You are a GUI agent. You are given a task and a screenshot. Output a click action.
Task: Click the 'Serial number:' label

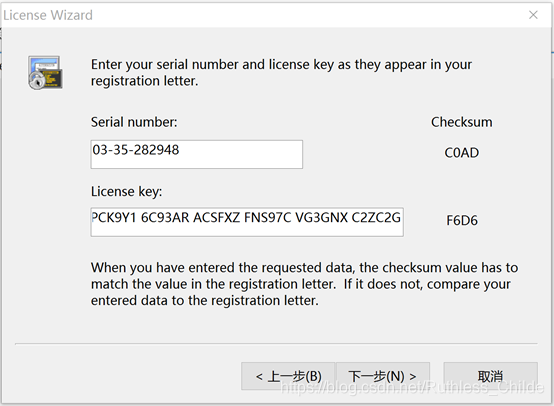[134, 122]
